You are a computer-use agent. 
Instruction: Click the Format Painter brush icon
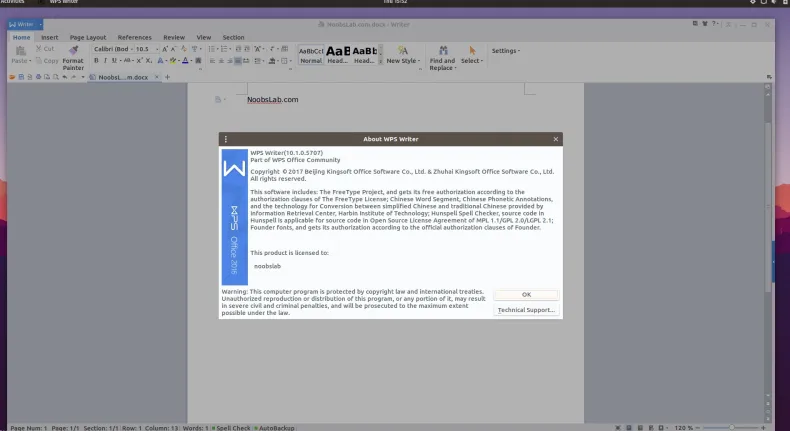73,49
